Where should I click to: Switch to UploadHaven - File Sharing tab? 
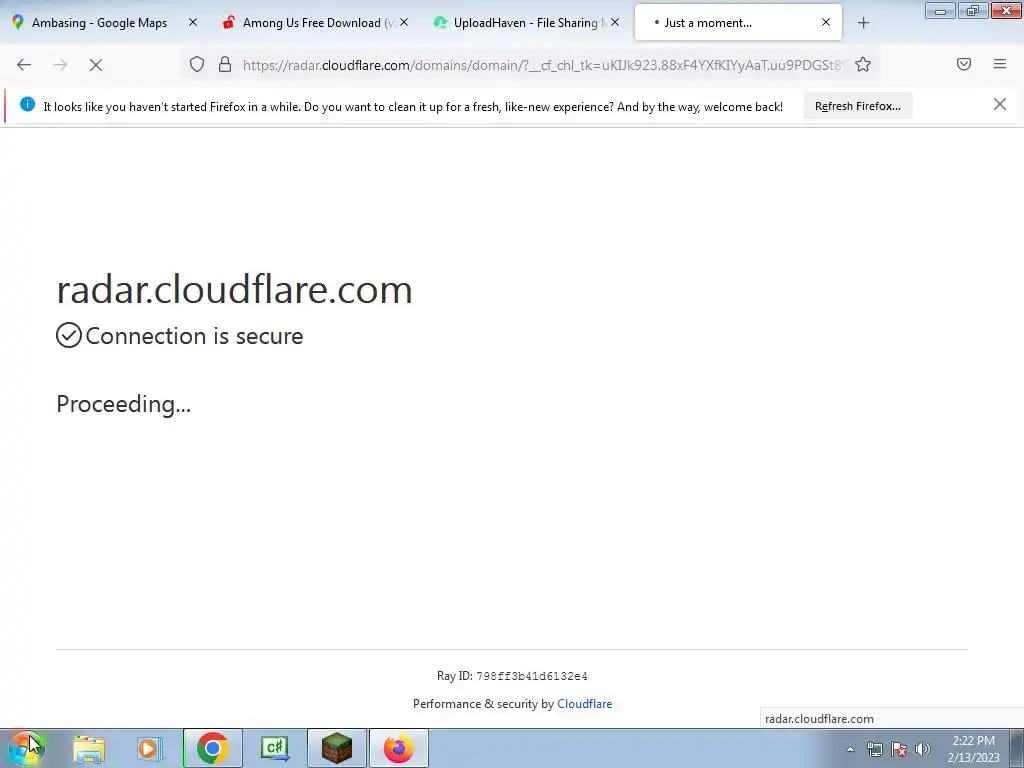(x=522, y=23)
